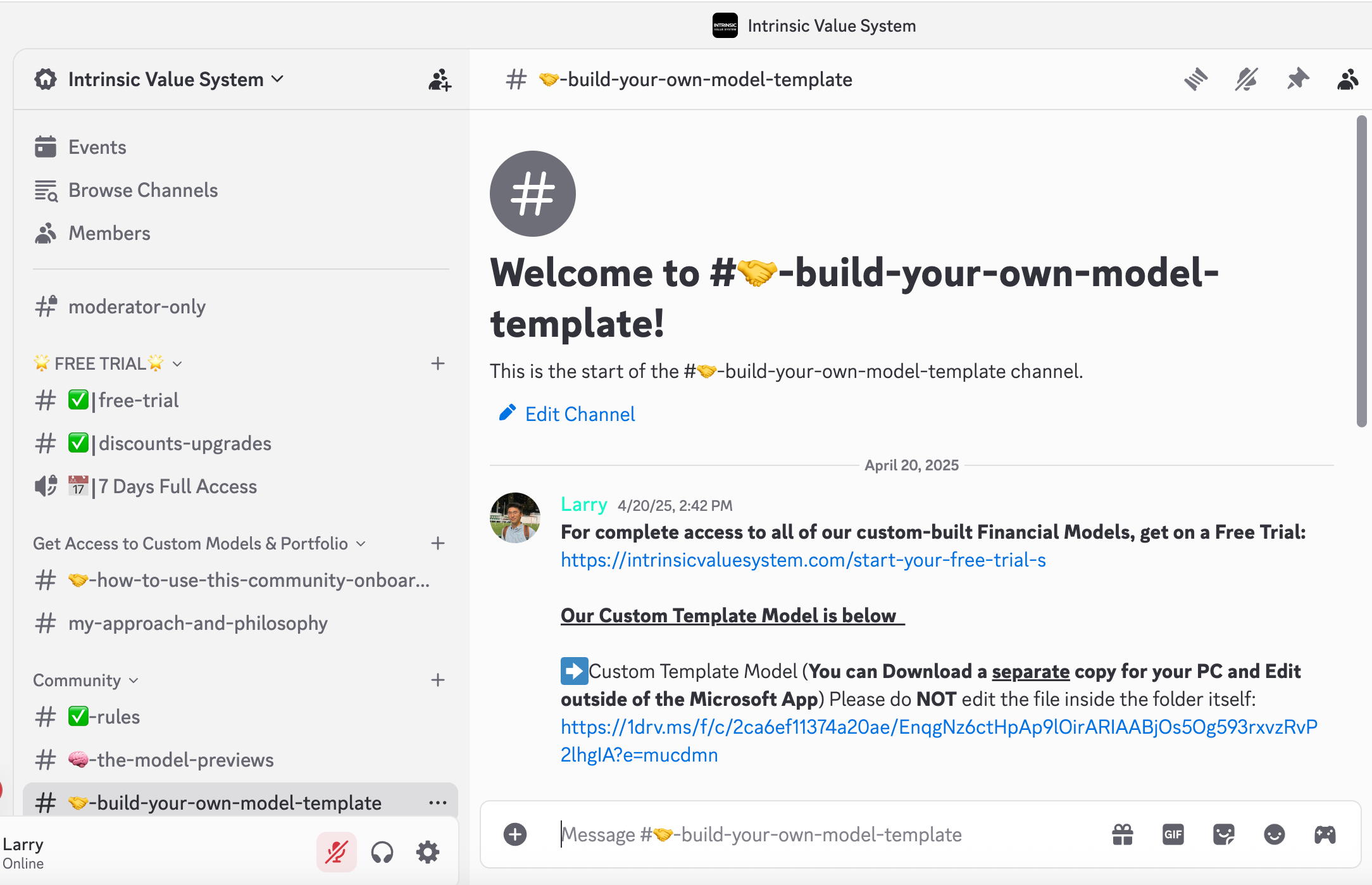Screen dimensions: 1372x885
Task: Add channel to Community category
Action: [438, 680]
